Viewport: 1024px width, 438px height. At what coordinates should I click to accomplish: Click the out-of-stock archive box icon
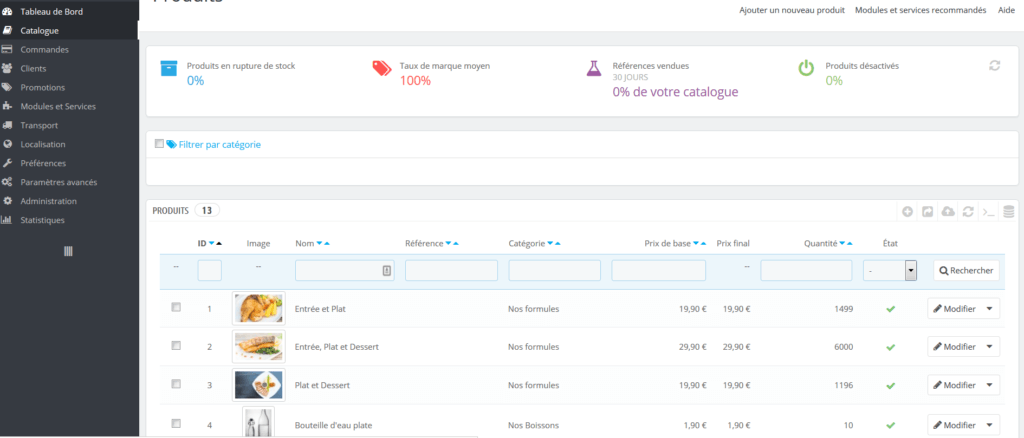click(x=168, y=68)
